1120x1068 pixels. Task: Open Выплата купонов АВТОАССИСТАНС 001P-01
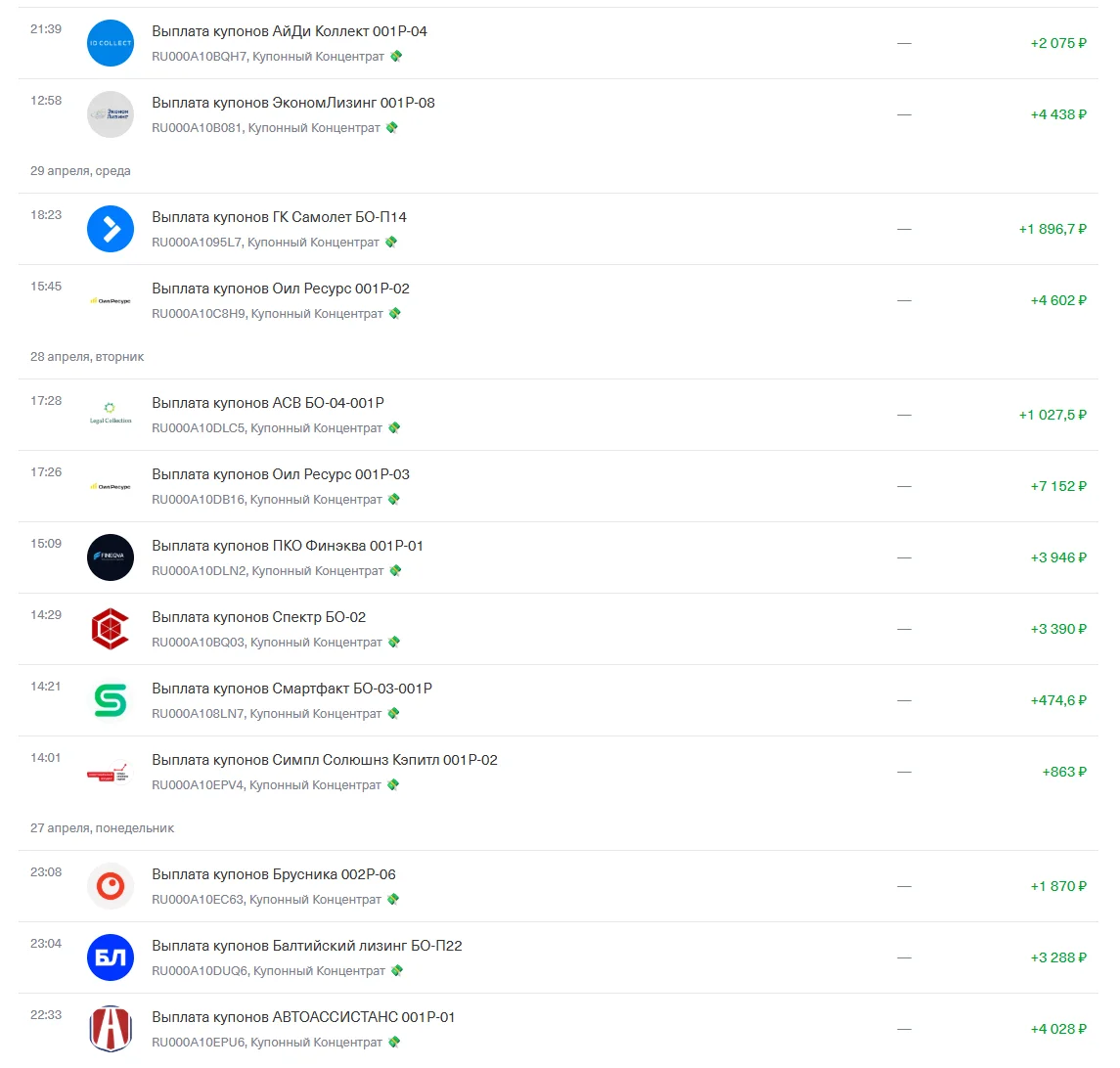point(303,1017)
